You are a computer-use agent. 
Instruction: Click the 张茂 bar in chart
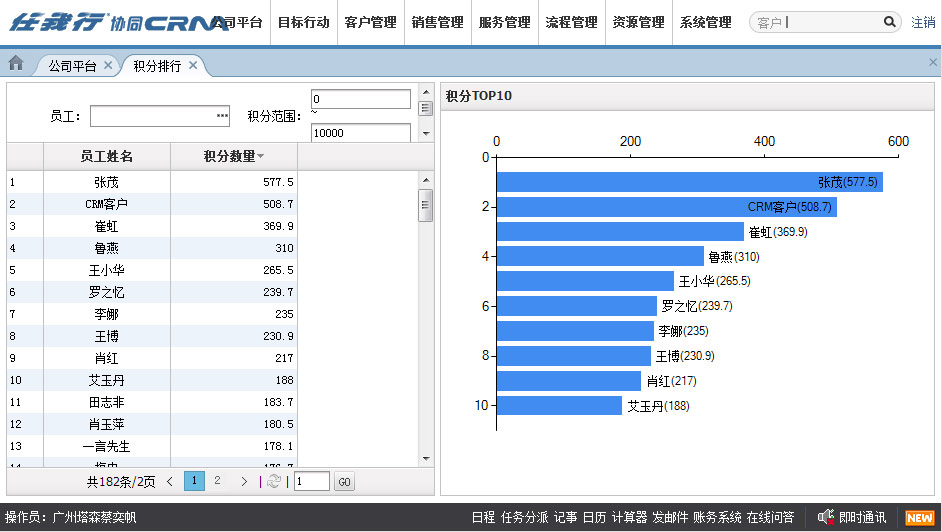point(689,182)
